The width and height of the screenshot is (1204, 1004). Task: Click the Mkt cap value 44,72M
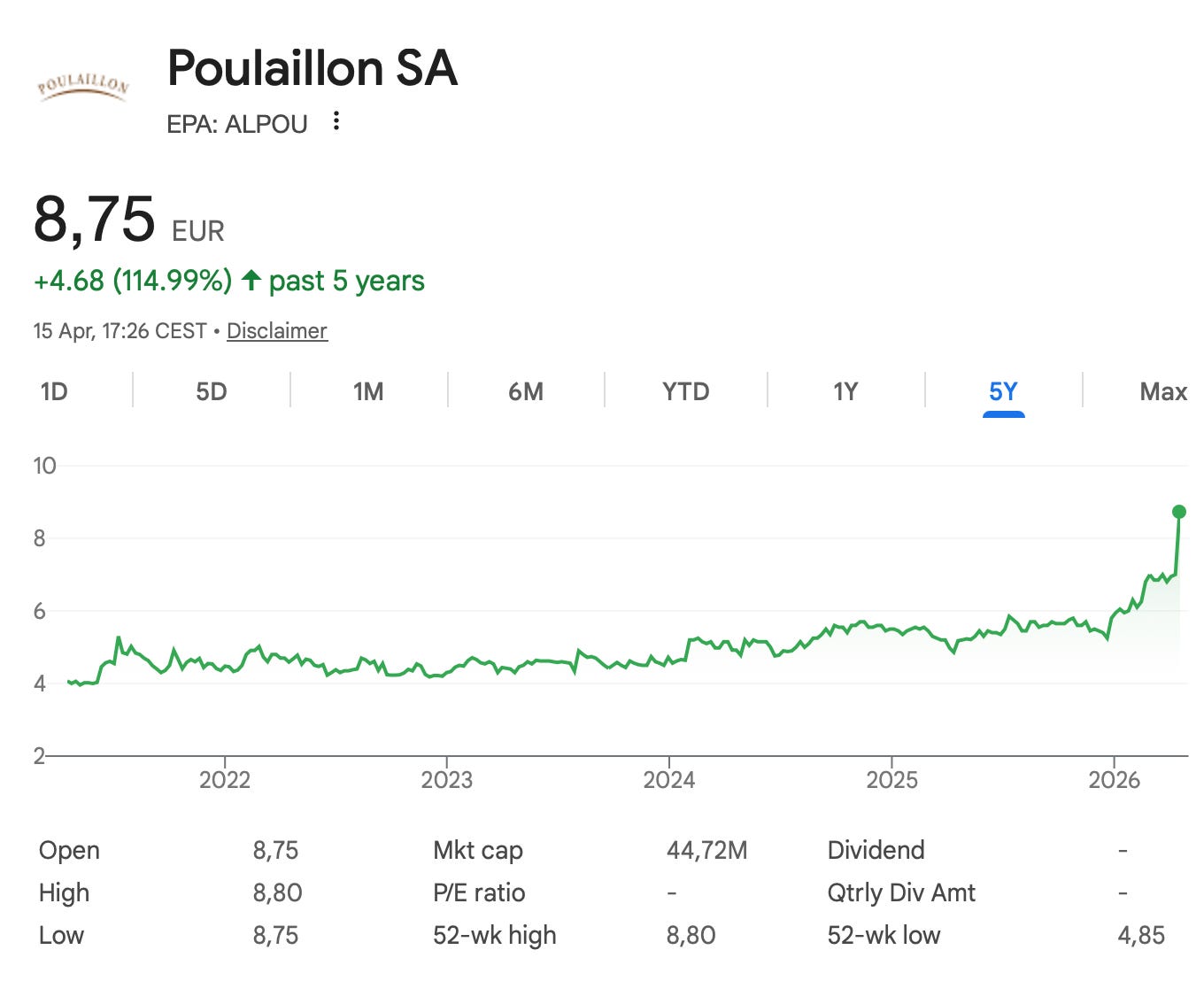click(707, 851)
